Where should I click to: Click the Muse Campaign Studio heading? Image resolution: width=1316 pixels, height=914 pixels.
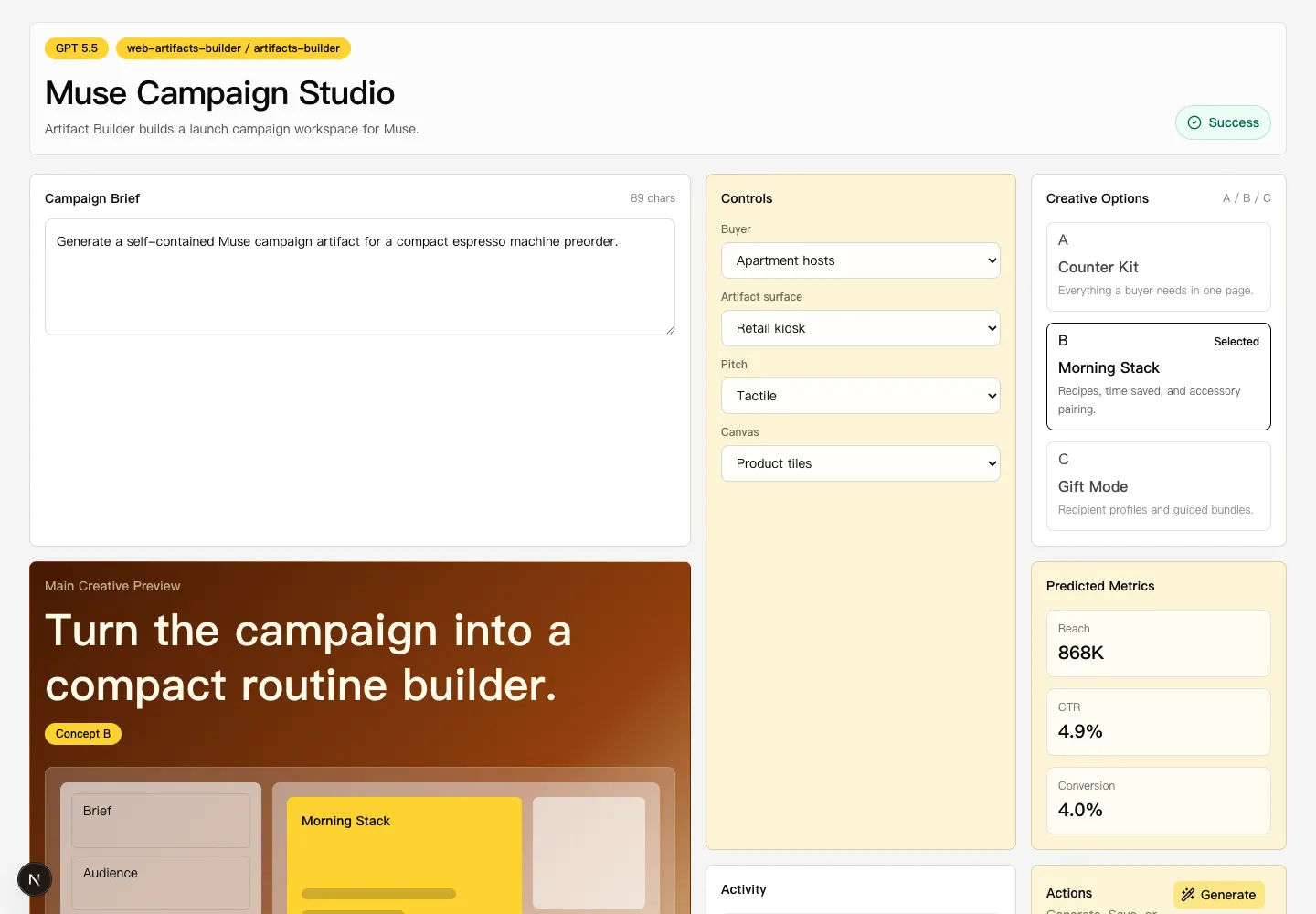tap(220, 93)
